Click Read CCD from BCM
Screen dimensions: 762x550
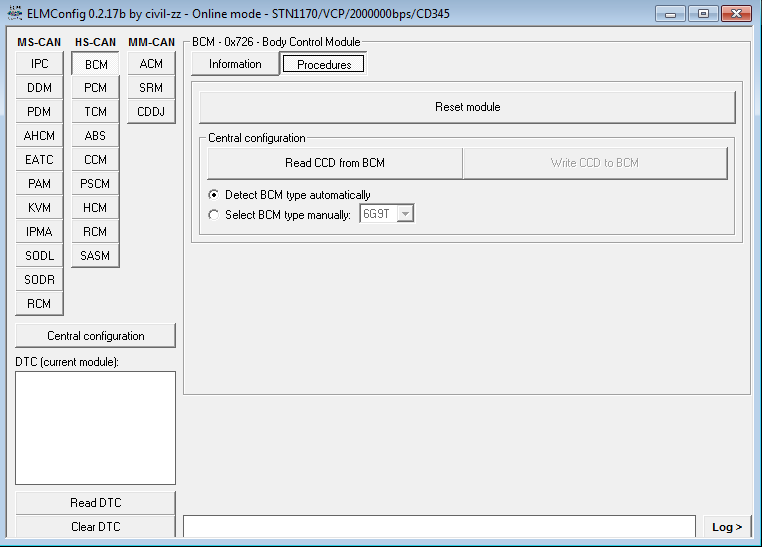(x=335, y=163)
